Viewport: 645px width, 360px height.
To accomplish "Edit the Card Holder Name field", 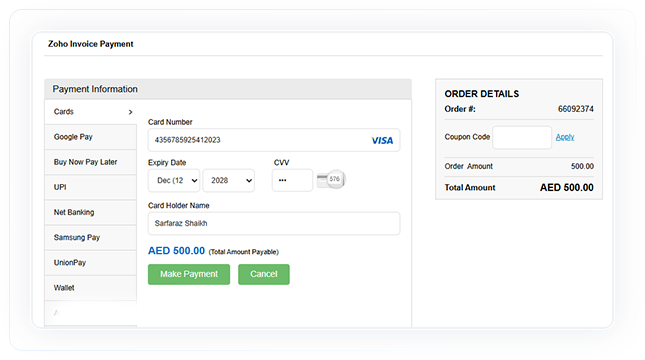I will click(x=274, y=223).
